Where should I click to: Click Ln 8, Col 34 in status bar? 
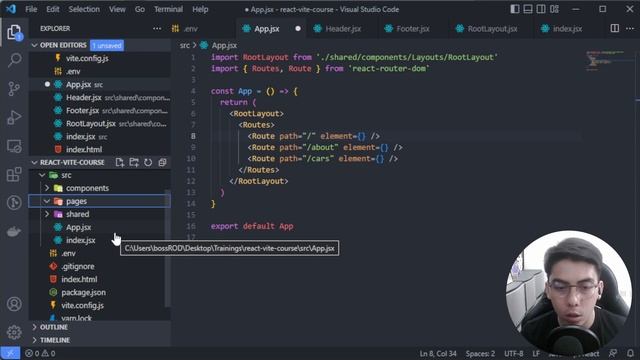(x=438, y=353)
